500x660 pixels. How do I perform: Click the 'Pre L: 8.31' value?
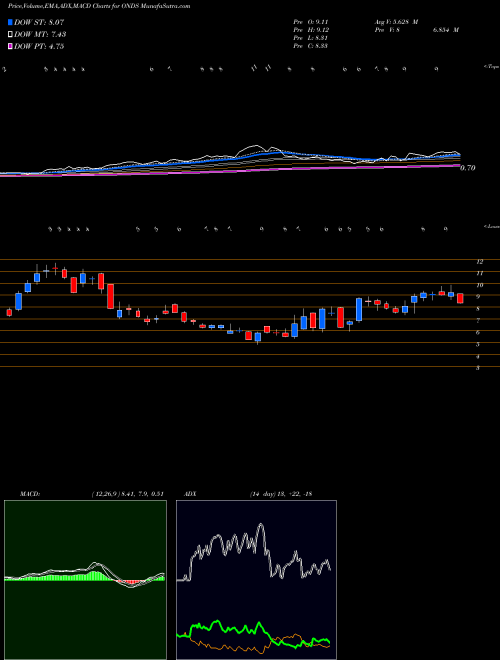pos(311,38)
